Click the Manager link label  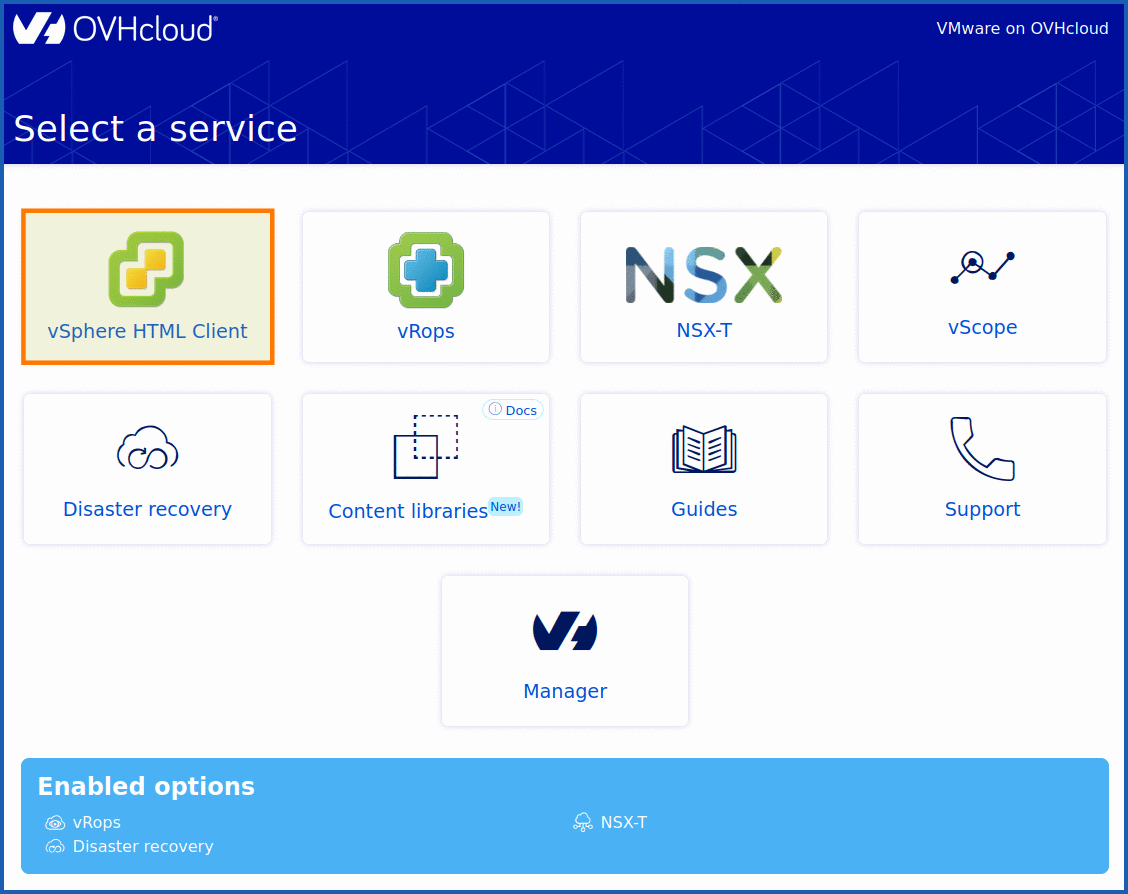tap(564, 691)
